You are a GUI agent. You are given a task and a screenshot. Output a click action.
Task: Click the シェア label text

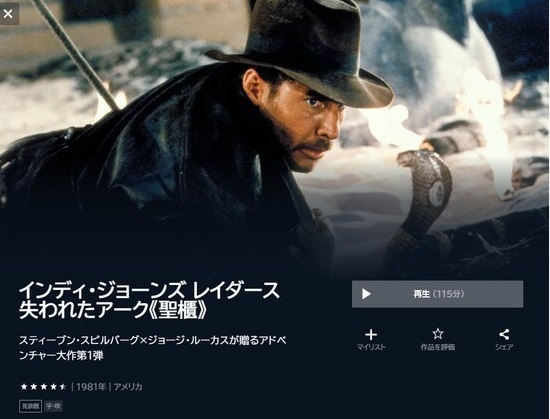pyautogui.click(x=504, y=347)
